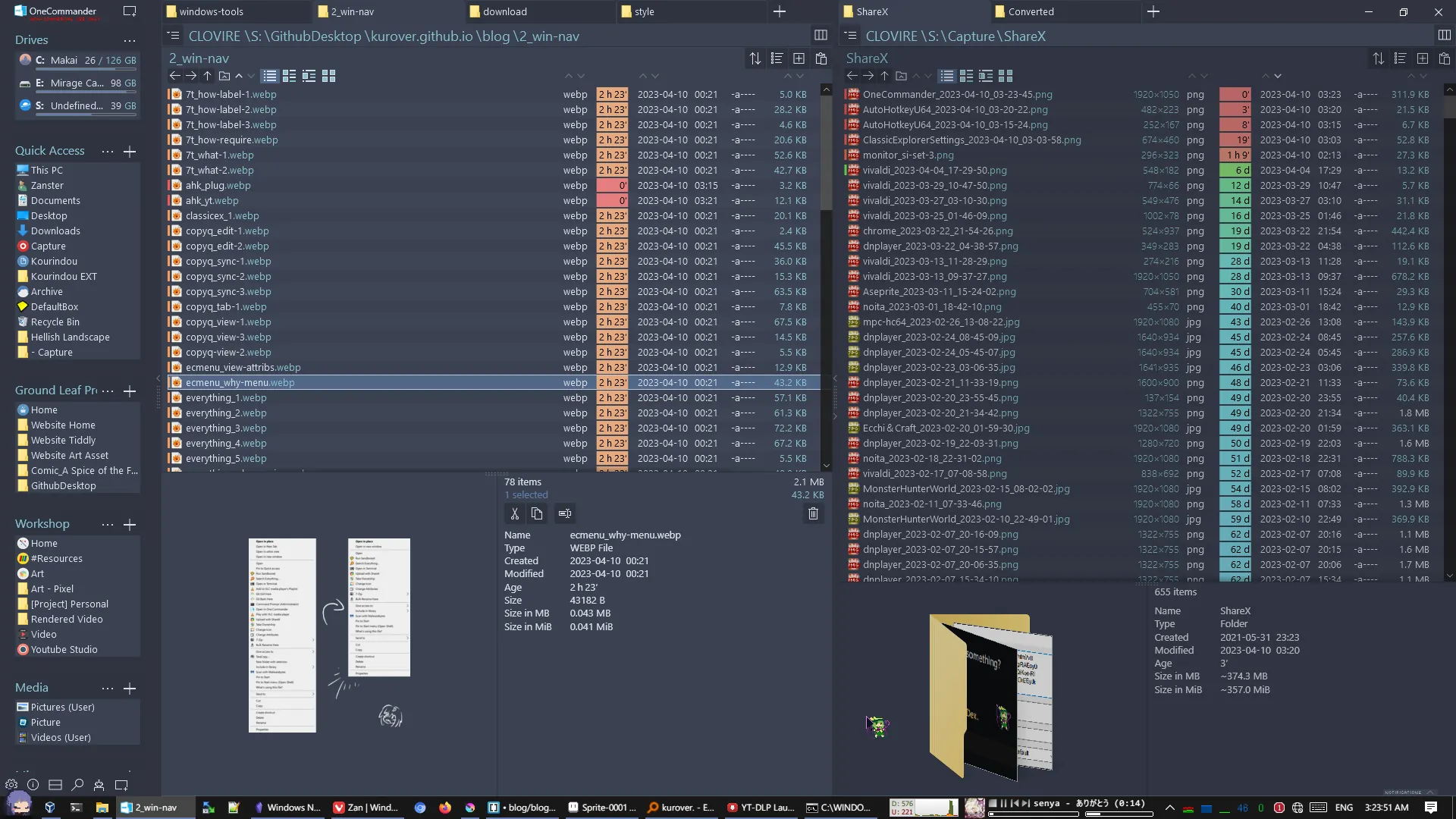Open Firefox from the taskbar
Viewport: 1456px width, 819px height.
pyautogui.click(x=444, y=807)
